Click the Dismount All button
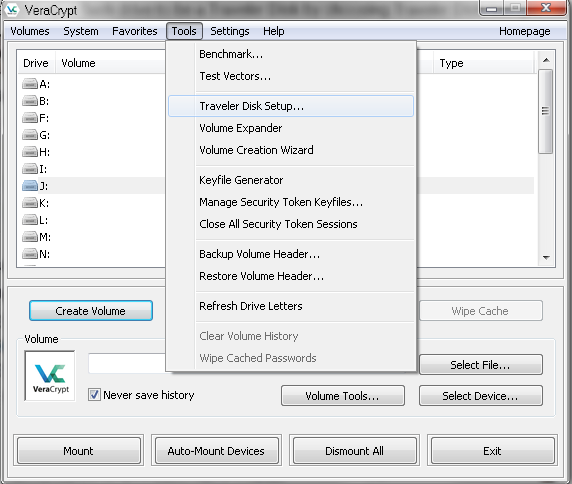The width and height of the screenshot is (572, 484). (x=354, y=451)
